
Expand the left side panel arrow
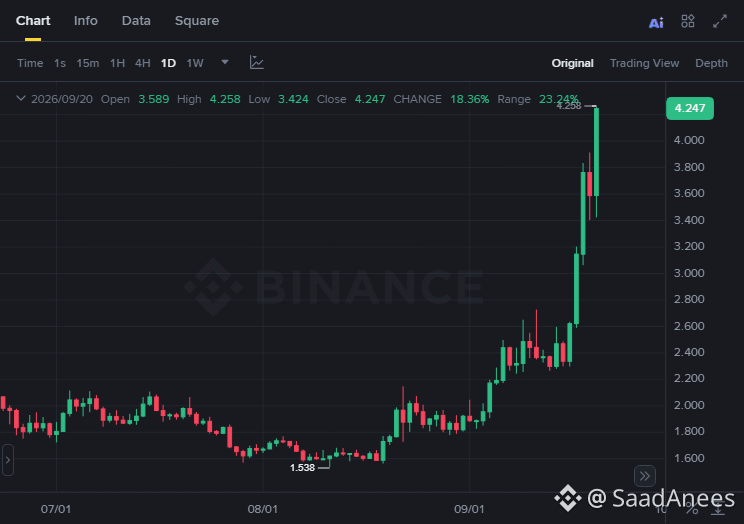[x=8, y=459]
